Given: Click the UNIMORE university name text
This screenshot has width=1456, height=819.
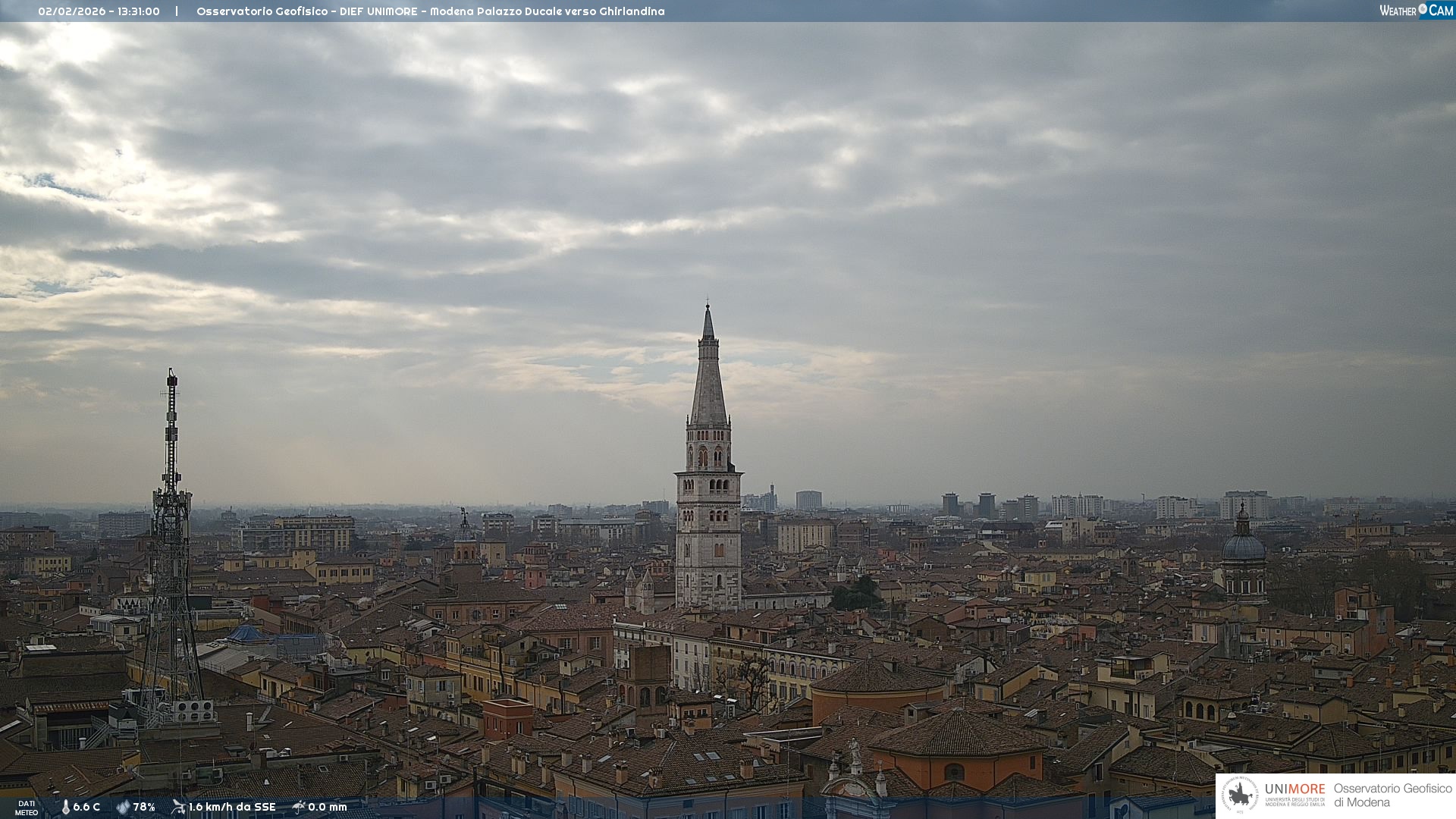Looking at the screenshot, I should pyautogui.click(x=1294, y=789).
